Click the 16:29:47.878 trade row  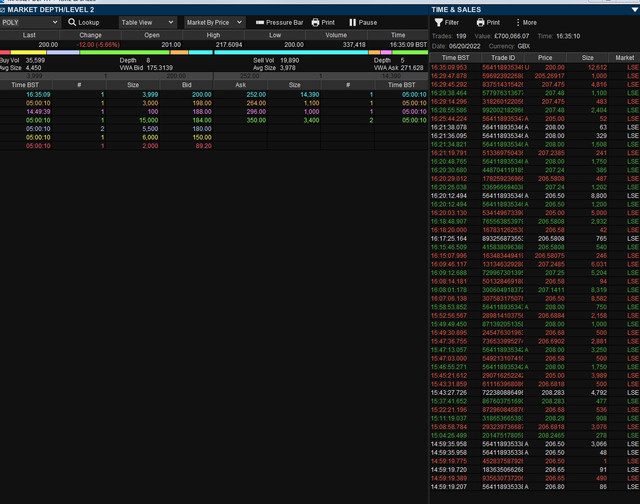535,76
